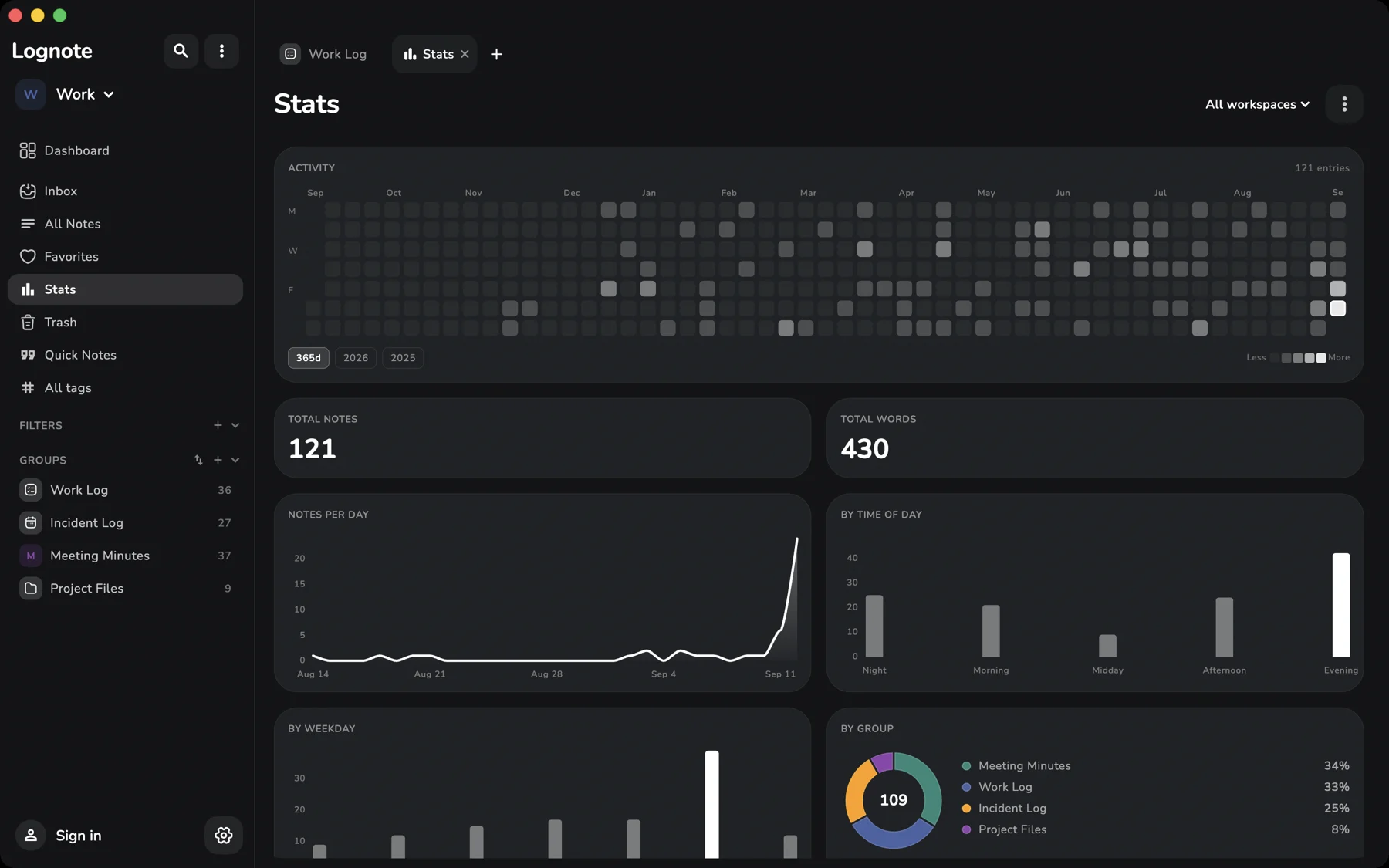Viewport: 1389px width, 868px height.
Task: Click the Total Notes 121 card
Action: [542, 438]
